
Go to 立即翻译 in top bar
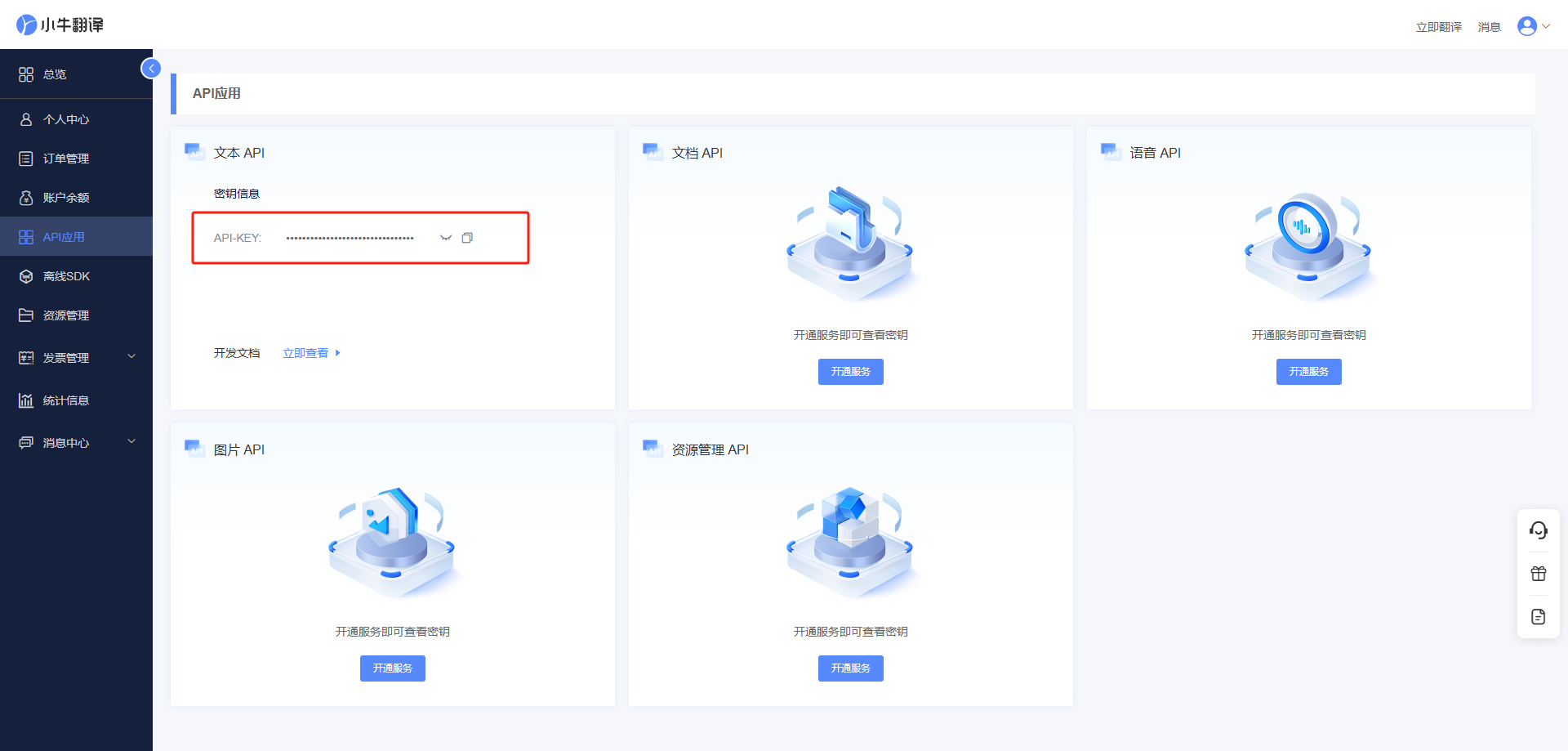click(1438, 25)
